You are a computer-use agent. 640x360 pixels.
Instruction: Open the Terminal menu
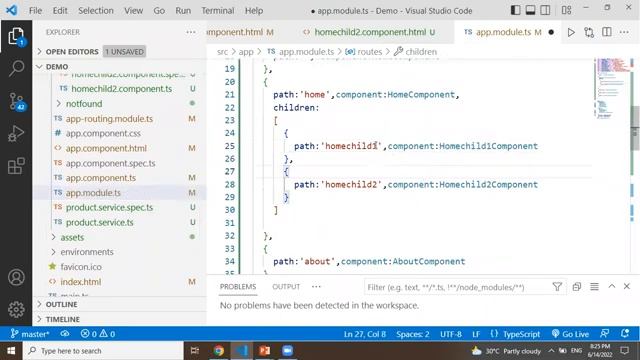point(218,11)
